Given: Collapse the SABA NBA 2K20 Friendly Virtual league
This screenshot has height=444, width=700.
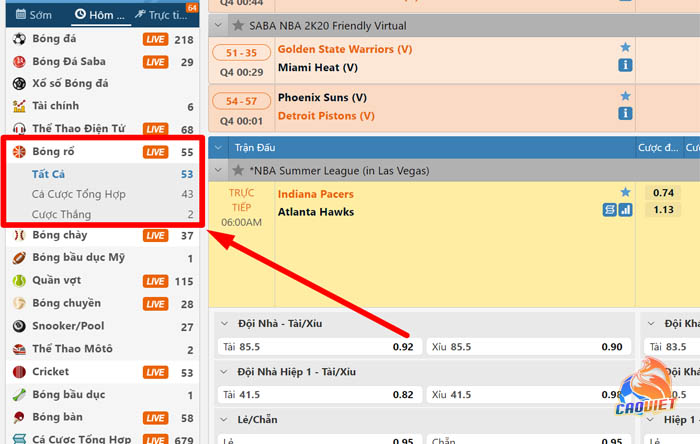Looking at the screenshot, I should tap(218, 25).
